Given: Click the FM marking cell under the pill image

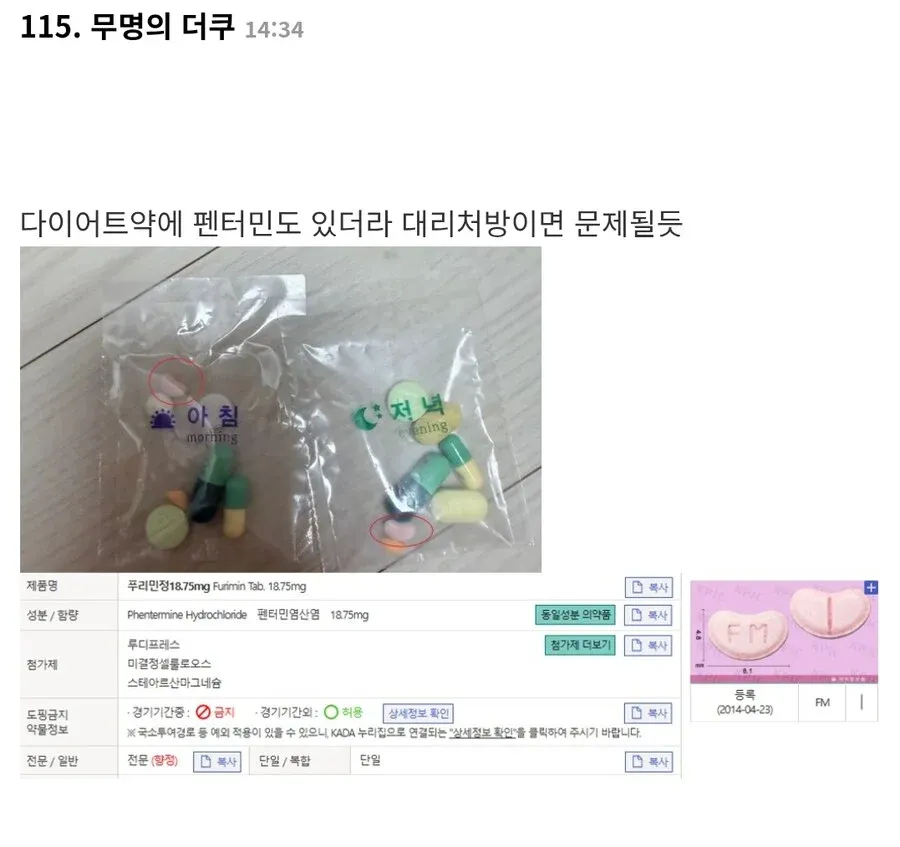Looking at the screenshot, I should coord(822,702).
